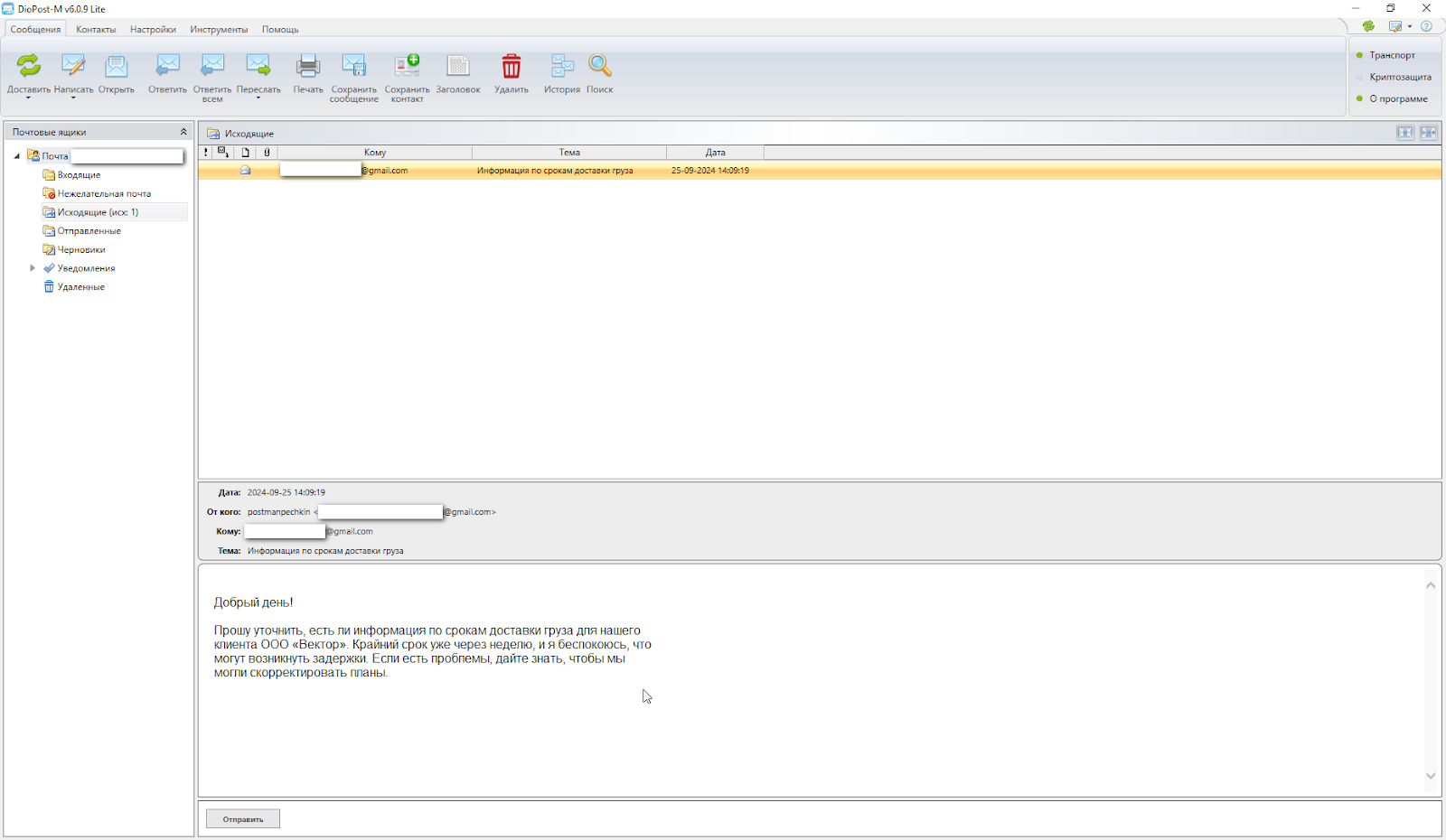1446x840 pixels.
Task: Click the second layout icon in Исходящие header
Action: coord(1429,133)
